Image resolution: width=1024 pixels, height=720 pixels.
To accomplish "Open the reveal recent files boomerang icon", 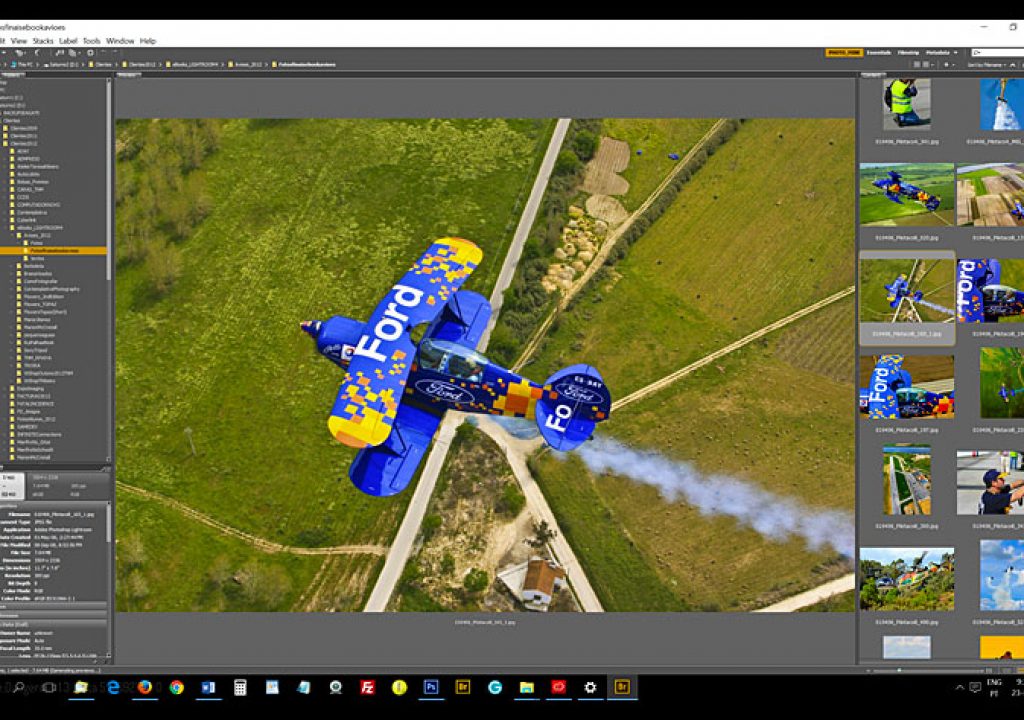I will pyautogui.click(x=37, y=53).
